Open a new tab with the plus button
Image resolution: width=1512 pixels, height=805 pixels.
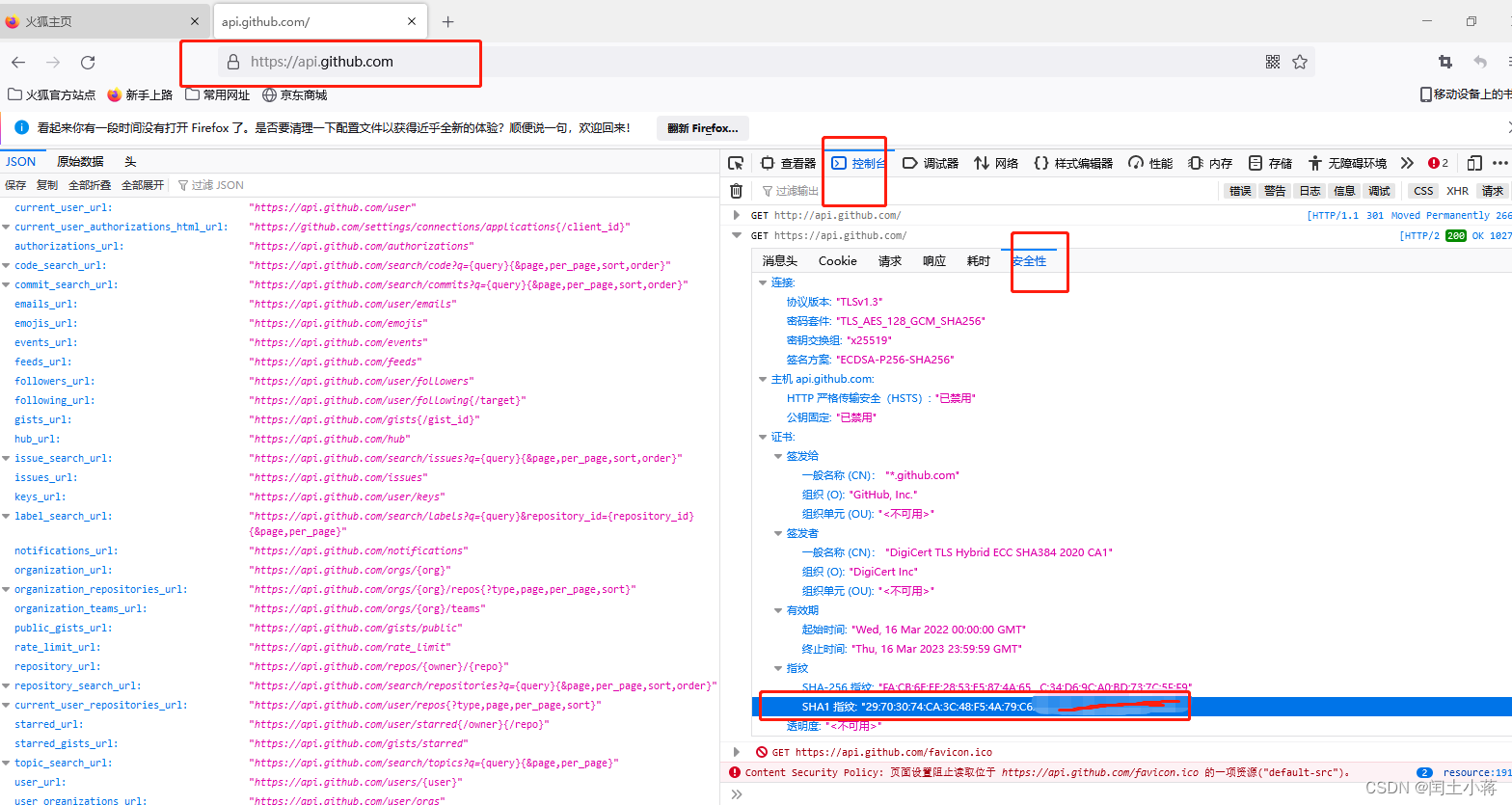tap(447, 21)
